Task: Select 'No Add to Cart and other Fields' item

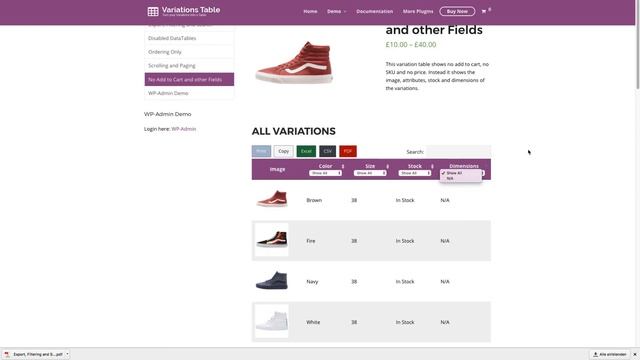Action: tap(189, 79)
